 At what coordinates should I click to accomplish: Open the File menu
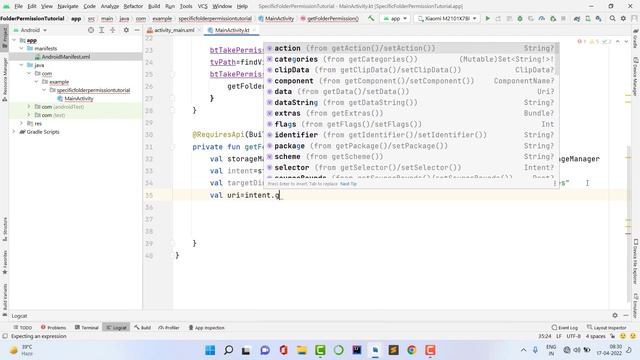[18, 6]
